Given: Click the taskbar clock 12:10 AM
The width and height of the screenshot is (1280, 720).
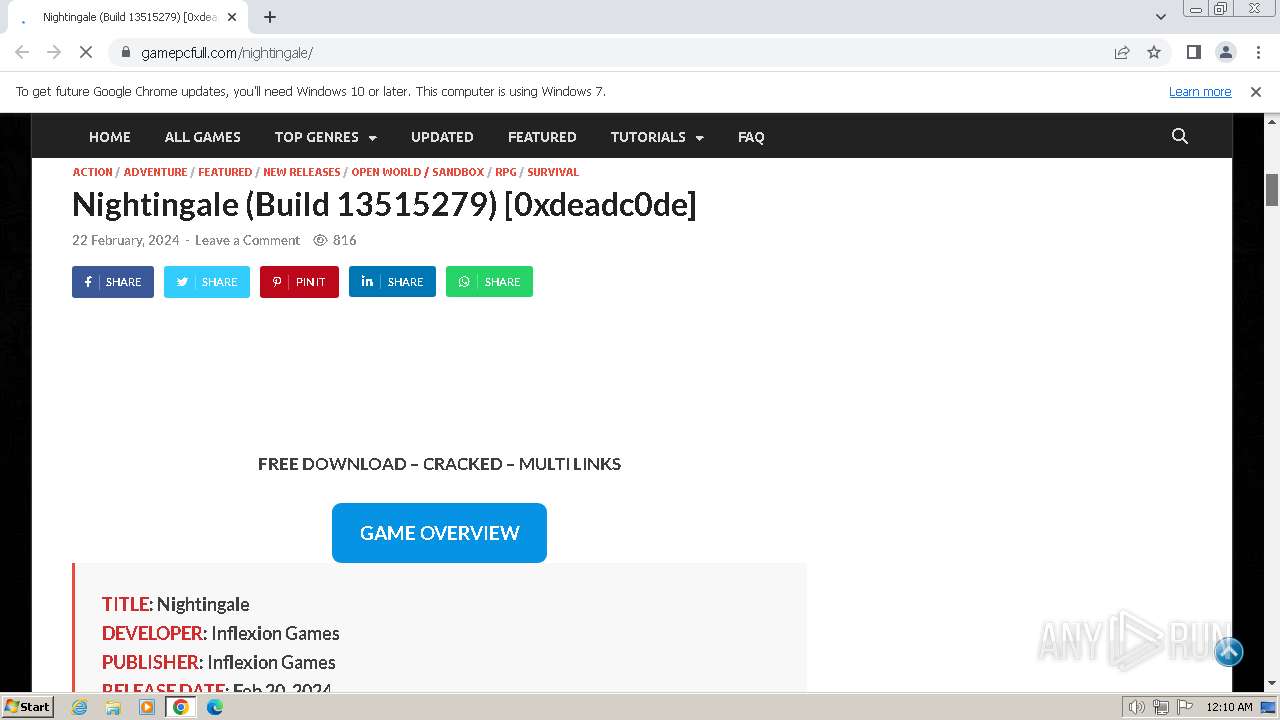Looking at the screenshot, I should click(1229, 707).
